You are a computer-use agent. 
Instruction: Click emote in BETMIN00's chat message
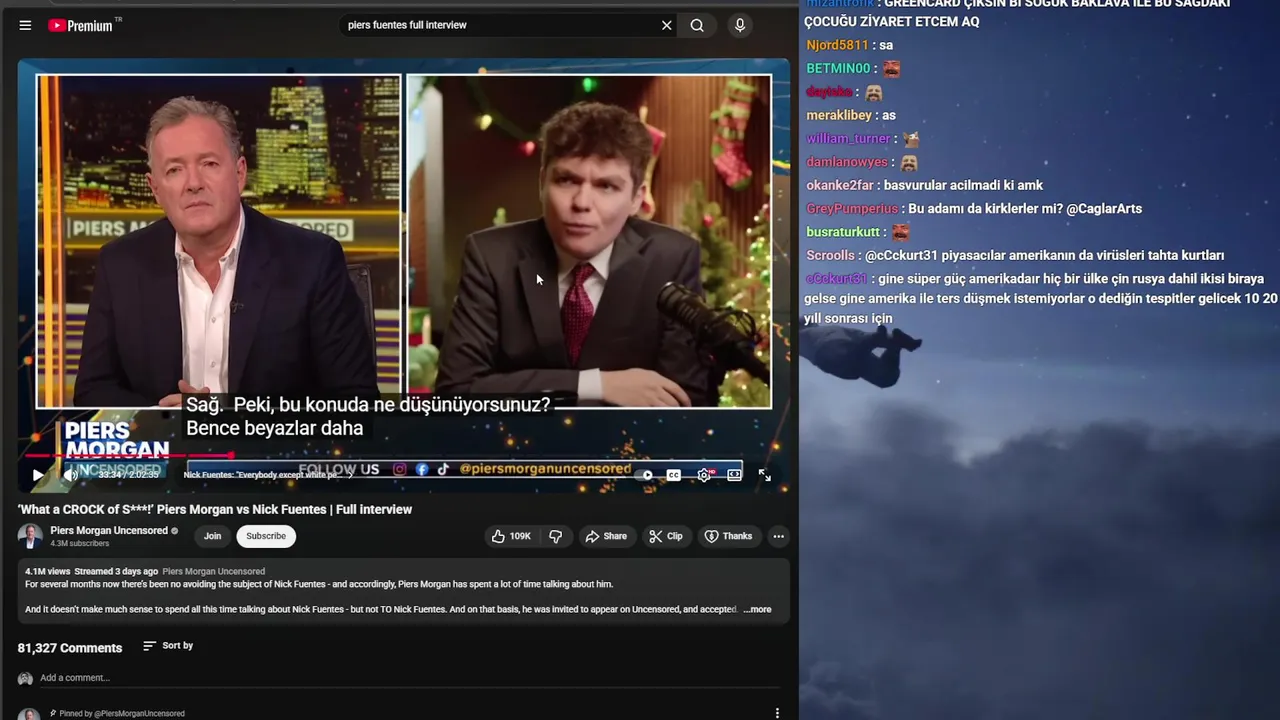(891, 69)
